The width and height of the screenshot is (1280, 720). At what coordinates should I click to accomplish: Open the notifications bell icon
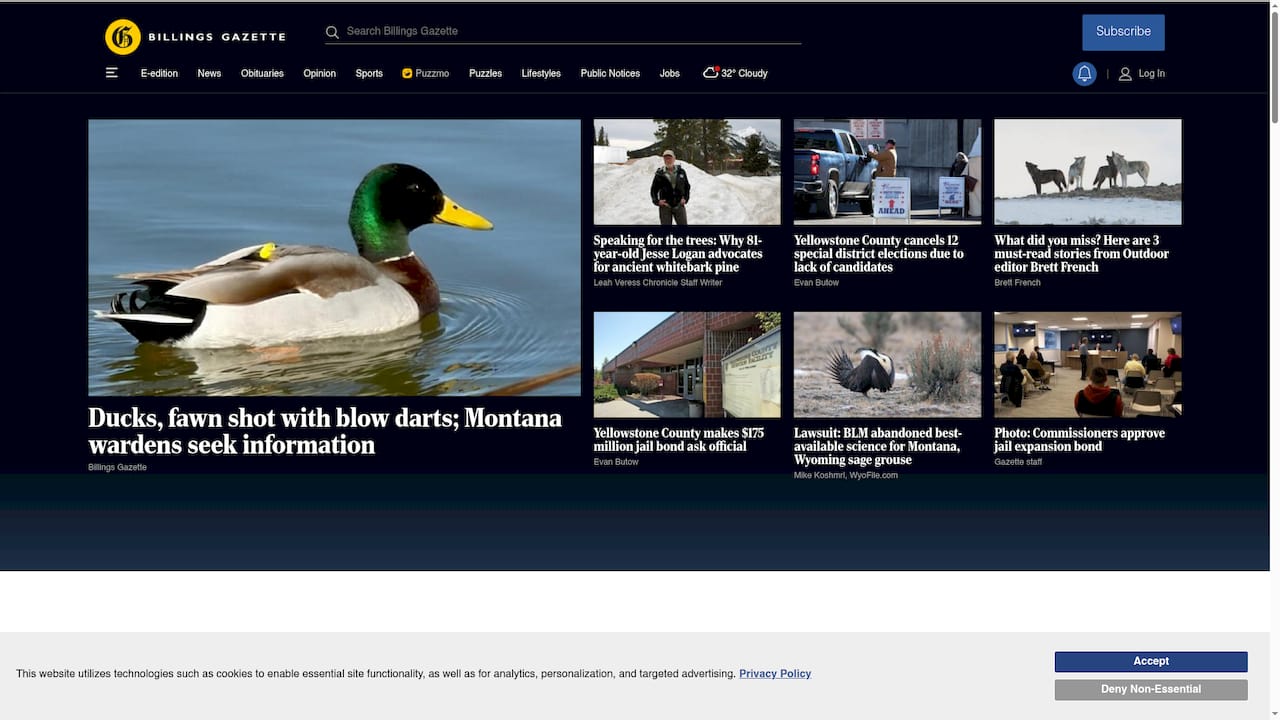click(x=1084, y=74)
